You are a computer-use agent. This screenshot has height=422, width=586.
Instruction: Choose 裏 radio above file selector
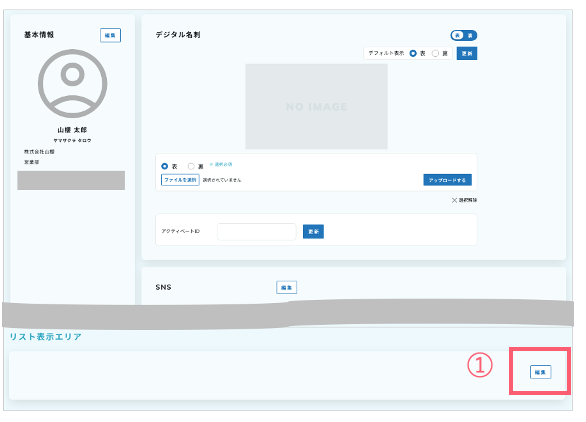[191, 166]
